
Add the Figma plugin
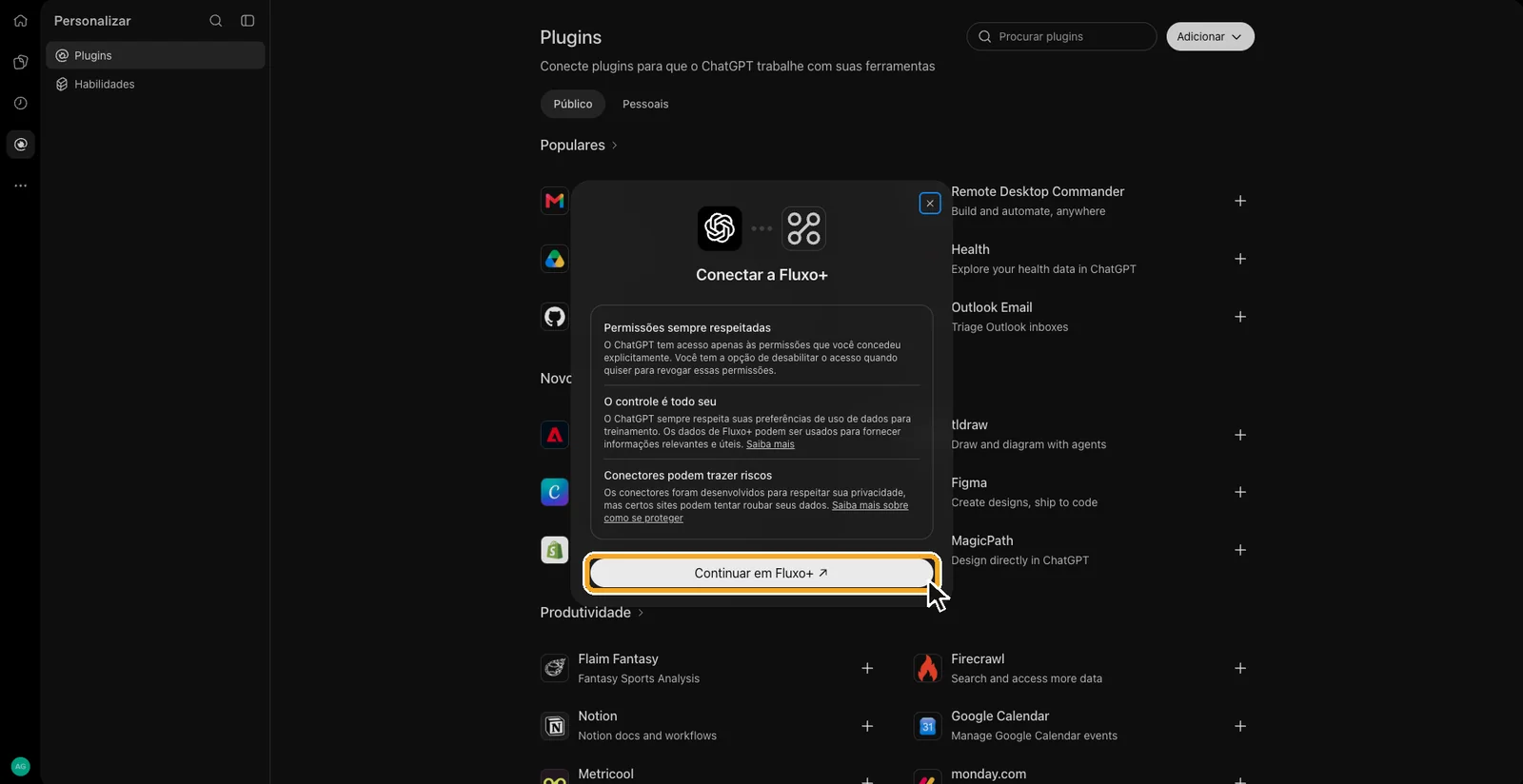click(1240, 492)
